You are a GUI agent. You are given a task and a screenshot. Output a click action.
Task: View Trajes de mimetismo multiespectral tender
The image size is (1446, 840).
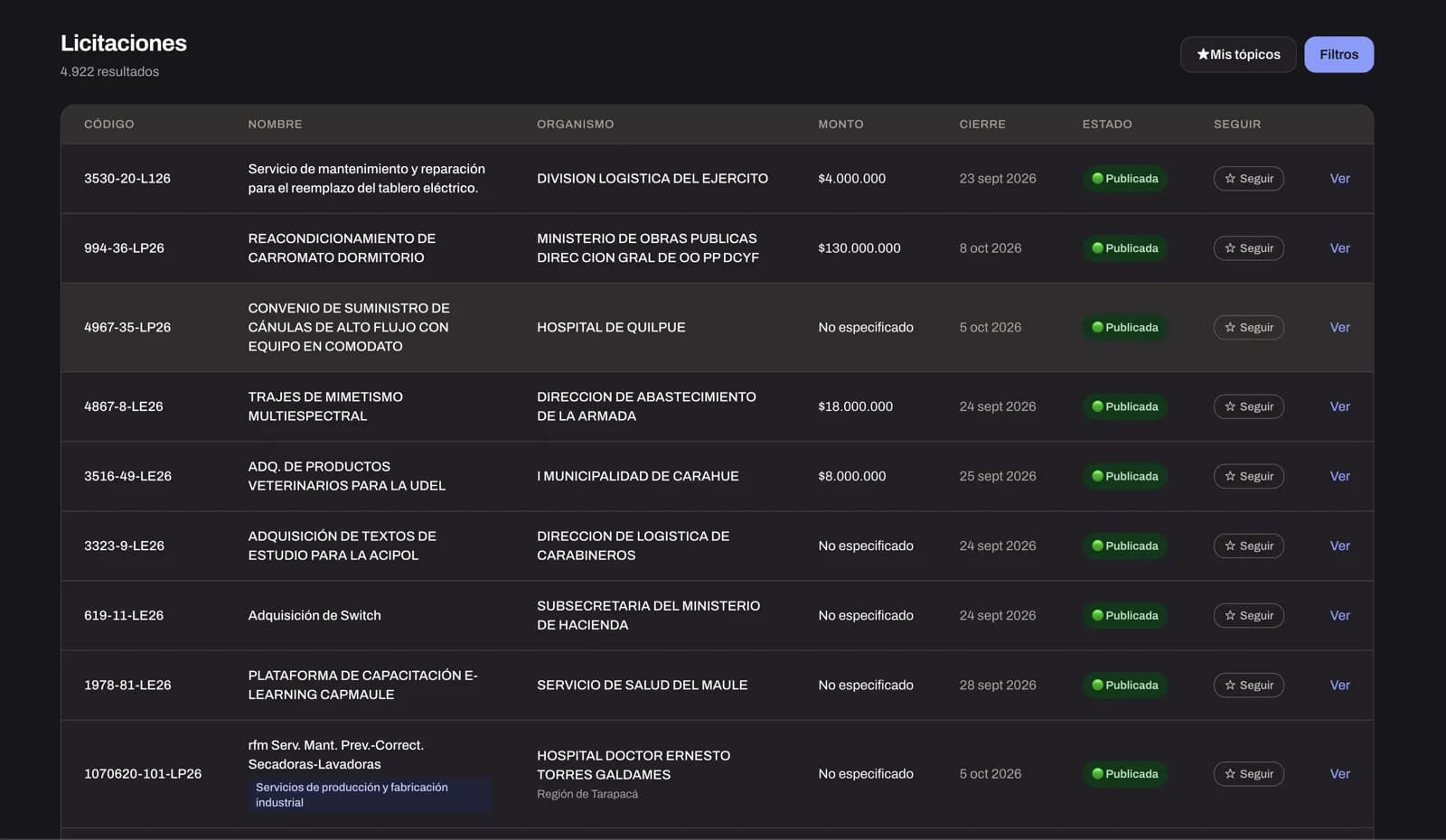pyautogui.click(x=1339, y=406)
